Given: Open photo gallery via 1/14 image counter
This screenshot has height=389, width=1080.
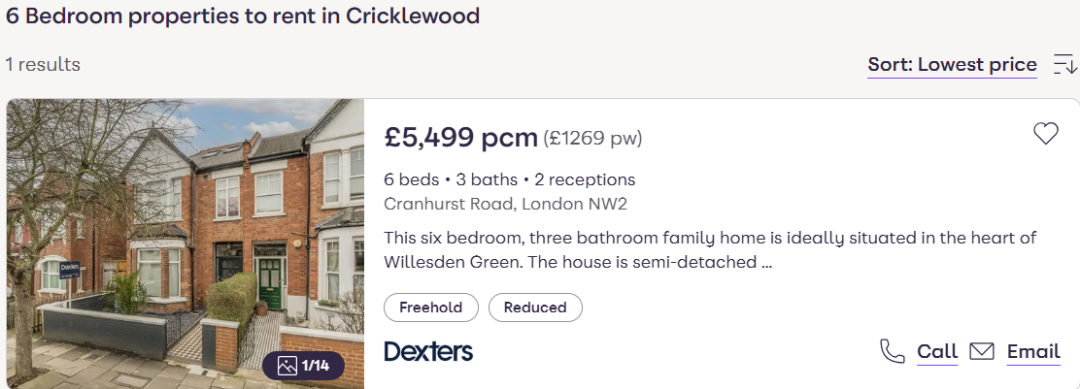Looking at the screenshot, I should [x=303, y=366].
